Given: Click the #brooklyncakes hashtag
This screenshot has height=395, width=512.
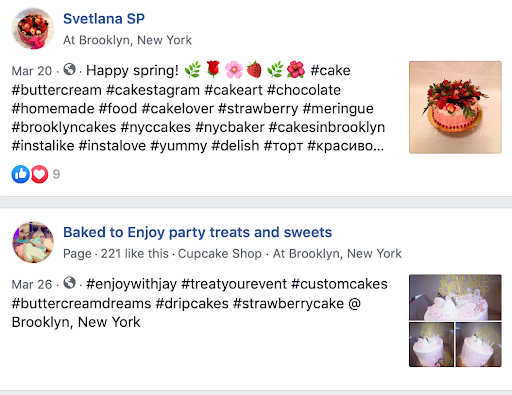Looking at the screenshot, I should [x=64, y=127].
